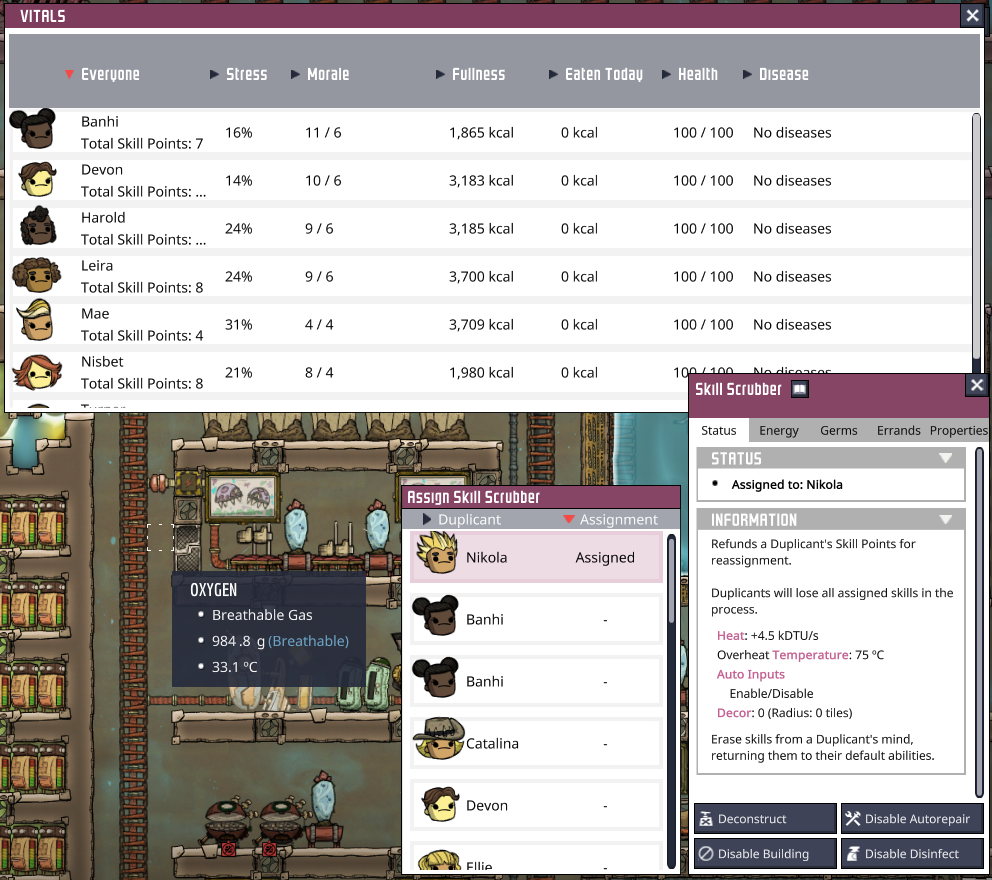Image resolution: width=992 pixels, height=880 pixels.
Task: Click Banhi's portrait in Vitals table
Action: click(x=32, y=130)
